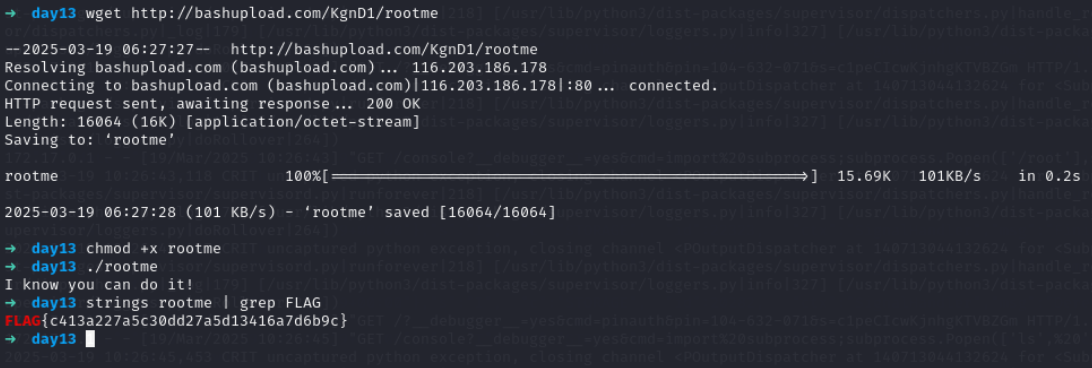Image resolution: width=1092 pixels, height=368 pixels.
Task: Click the 'I know you can do it!' output
Action: point(99,285)
